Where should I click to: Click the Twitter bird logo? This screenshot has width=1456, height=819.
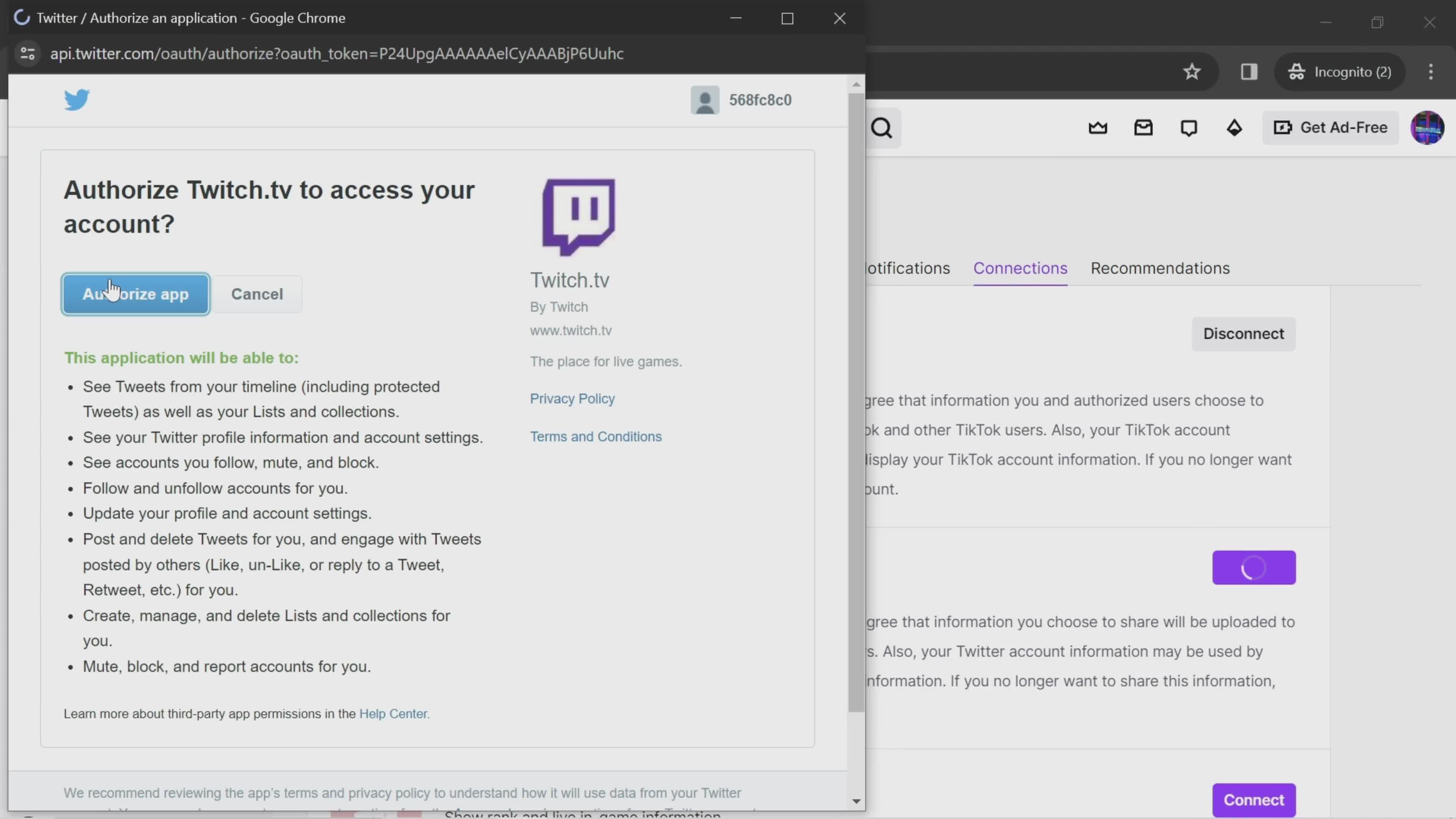pyautogui.click(x=76, y=100)
